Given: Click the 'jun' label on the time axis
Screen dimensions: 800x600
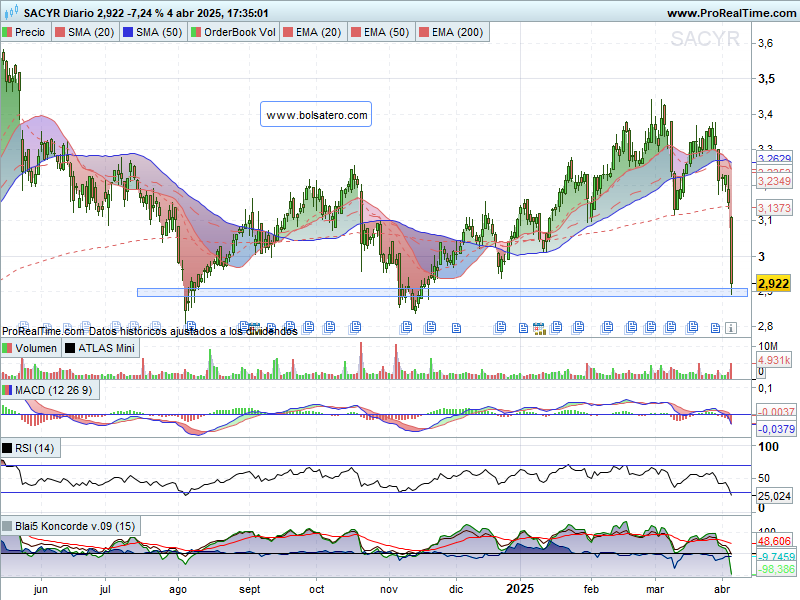Looking at the screenshot, I should [41, 589].
